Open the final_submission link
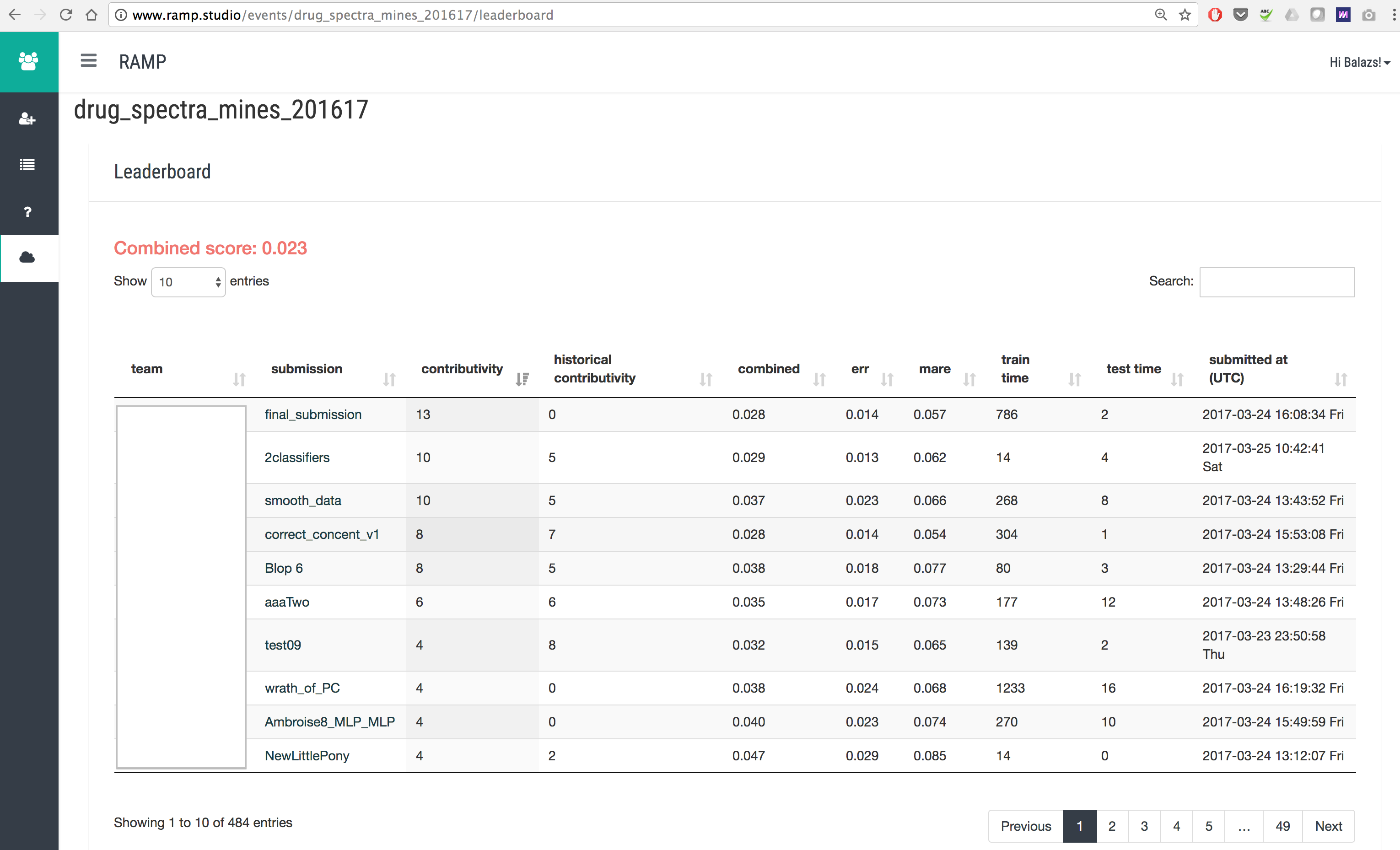The image size is (1400, 850). tap(313, 414)
